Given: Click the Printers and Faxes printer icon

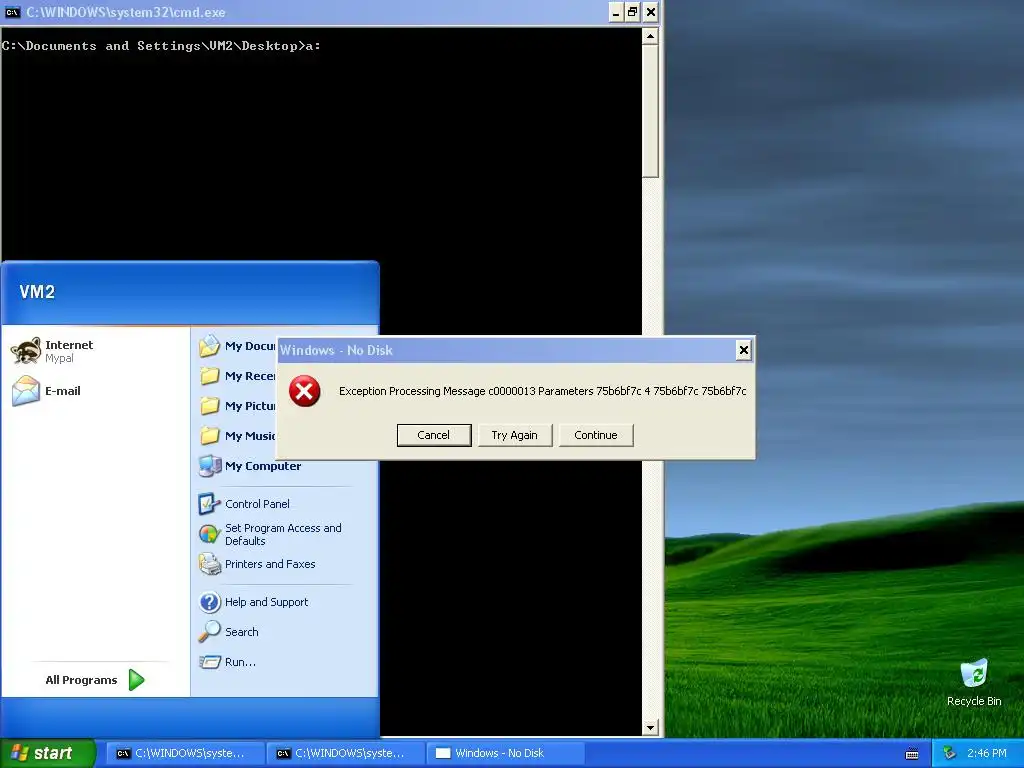Looking at the screenshot, I should [x=210, y=564].
